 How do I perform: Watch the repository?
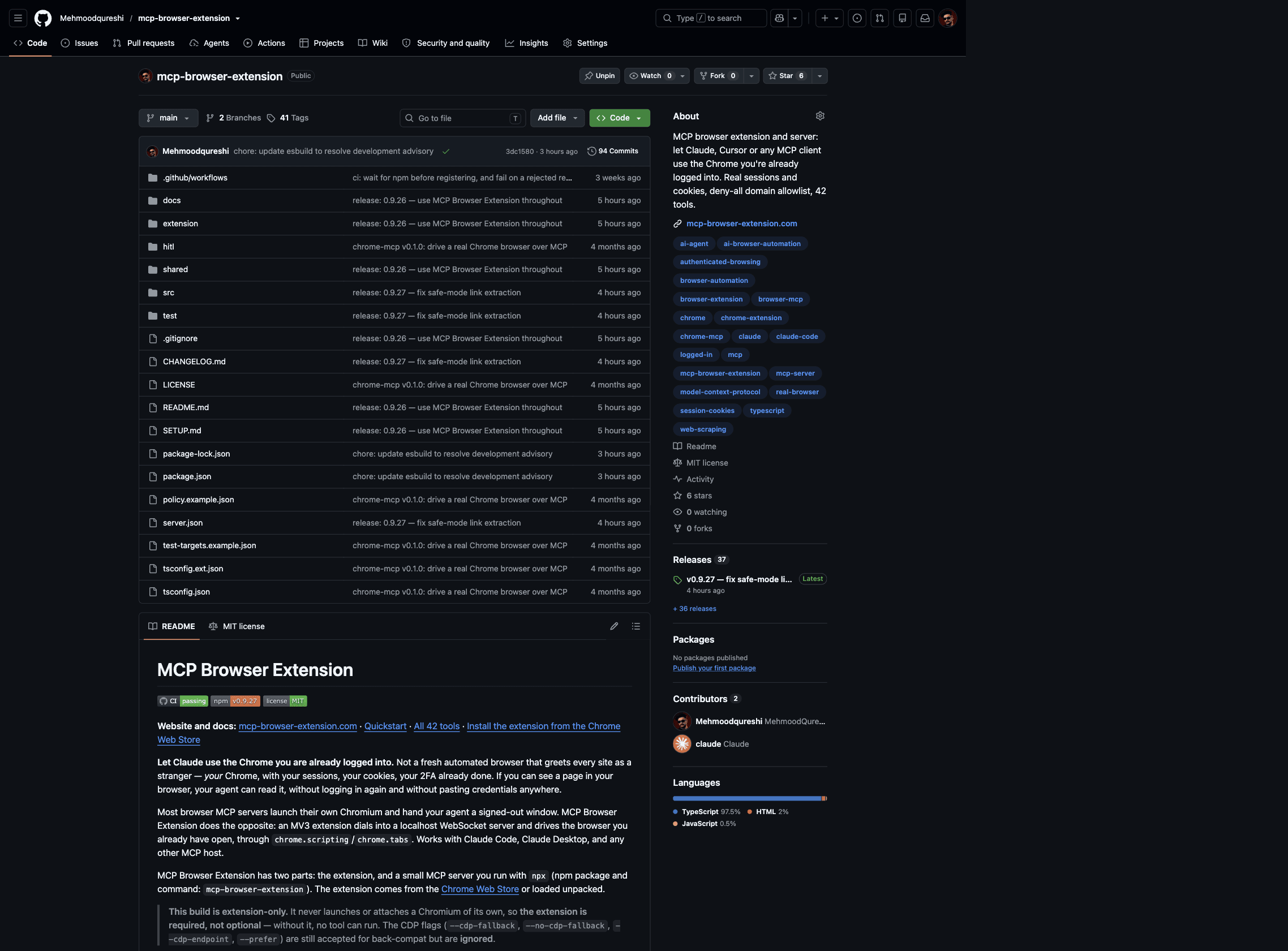[650, 75]
